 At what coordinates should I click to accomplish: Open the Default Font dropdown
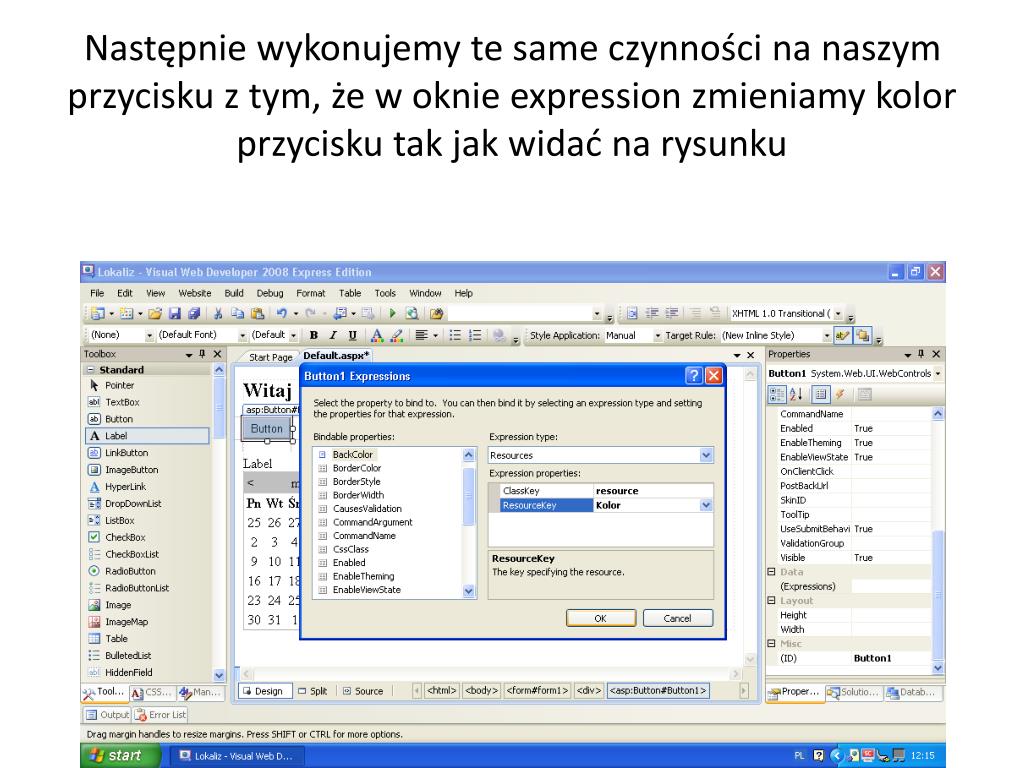point(242,336)
